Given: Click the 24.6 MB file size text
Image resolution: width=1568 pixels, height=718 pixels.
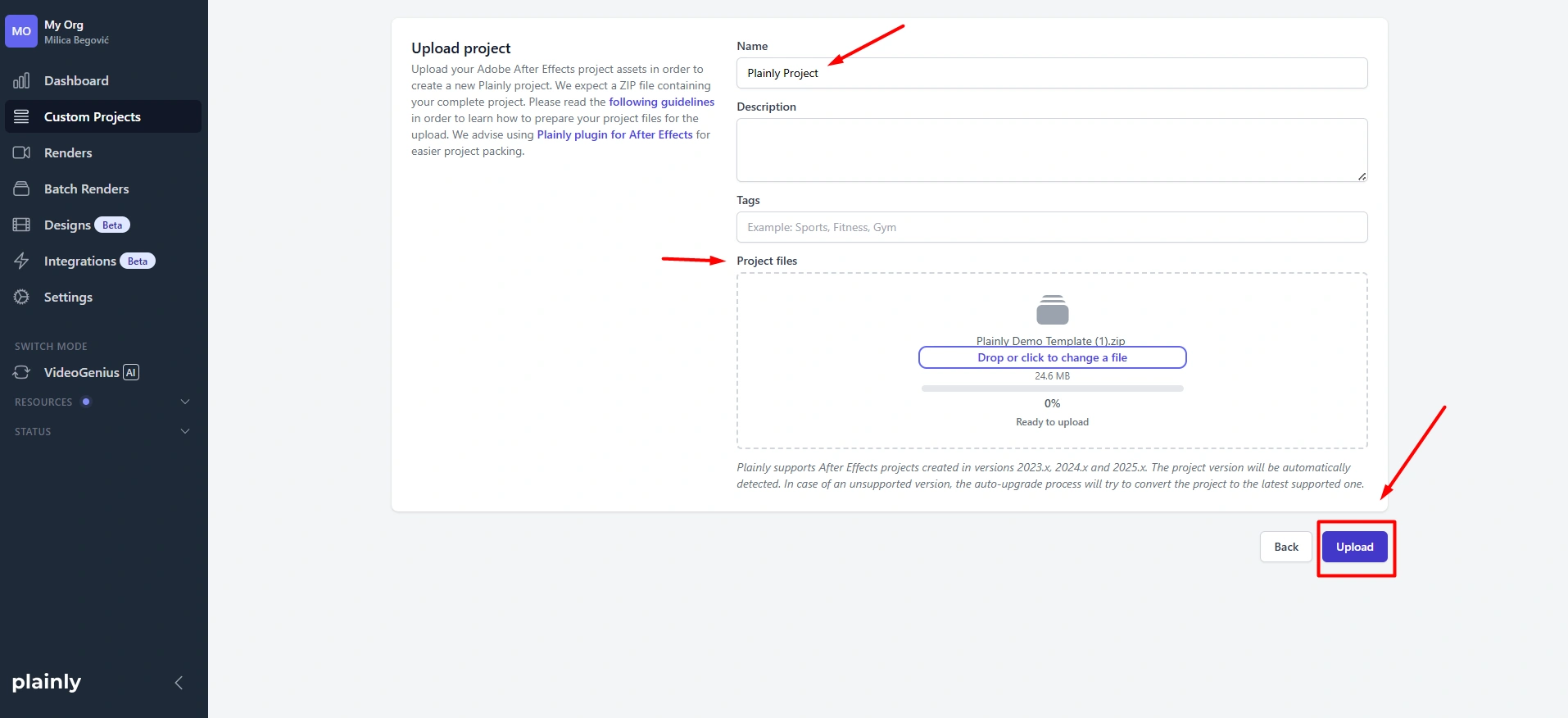Looking at the screenshot, I should tap(1052, 376).
